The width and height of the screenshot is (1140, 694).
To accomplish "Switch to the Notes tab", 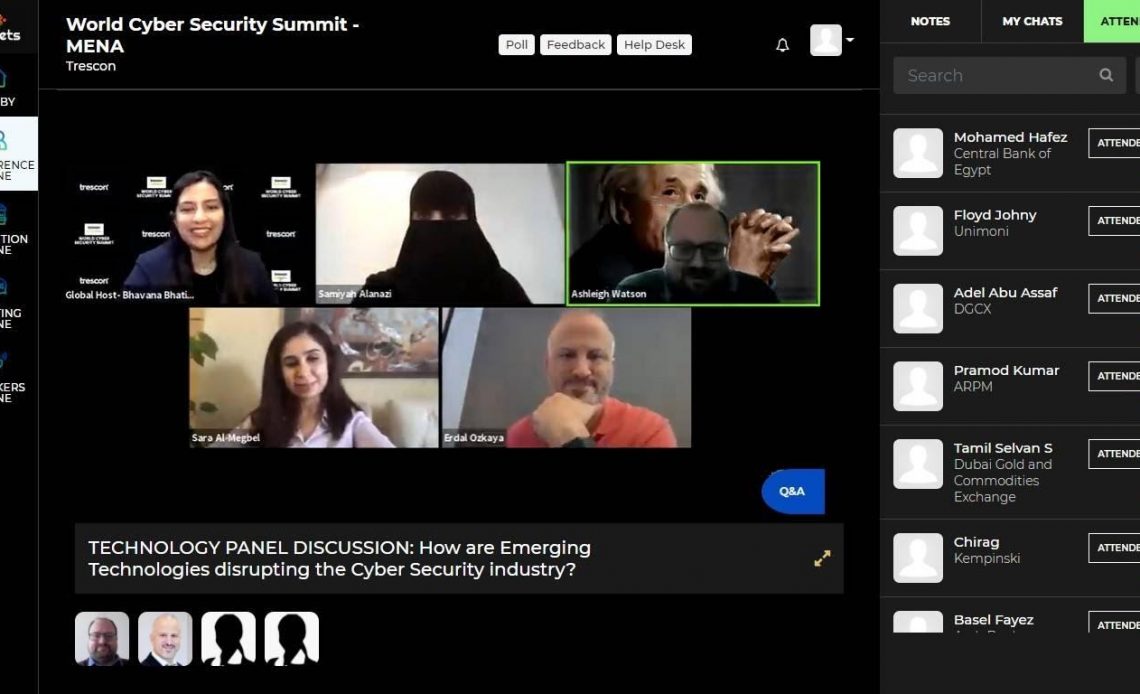I will (930, 21).
